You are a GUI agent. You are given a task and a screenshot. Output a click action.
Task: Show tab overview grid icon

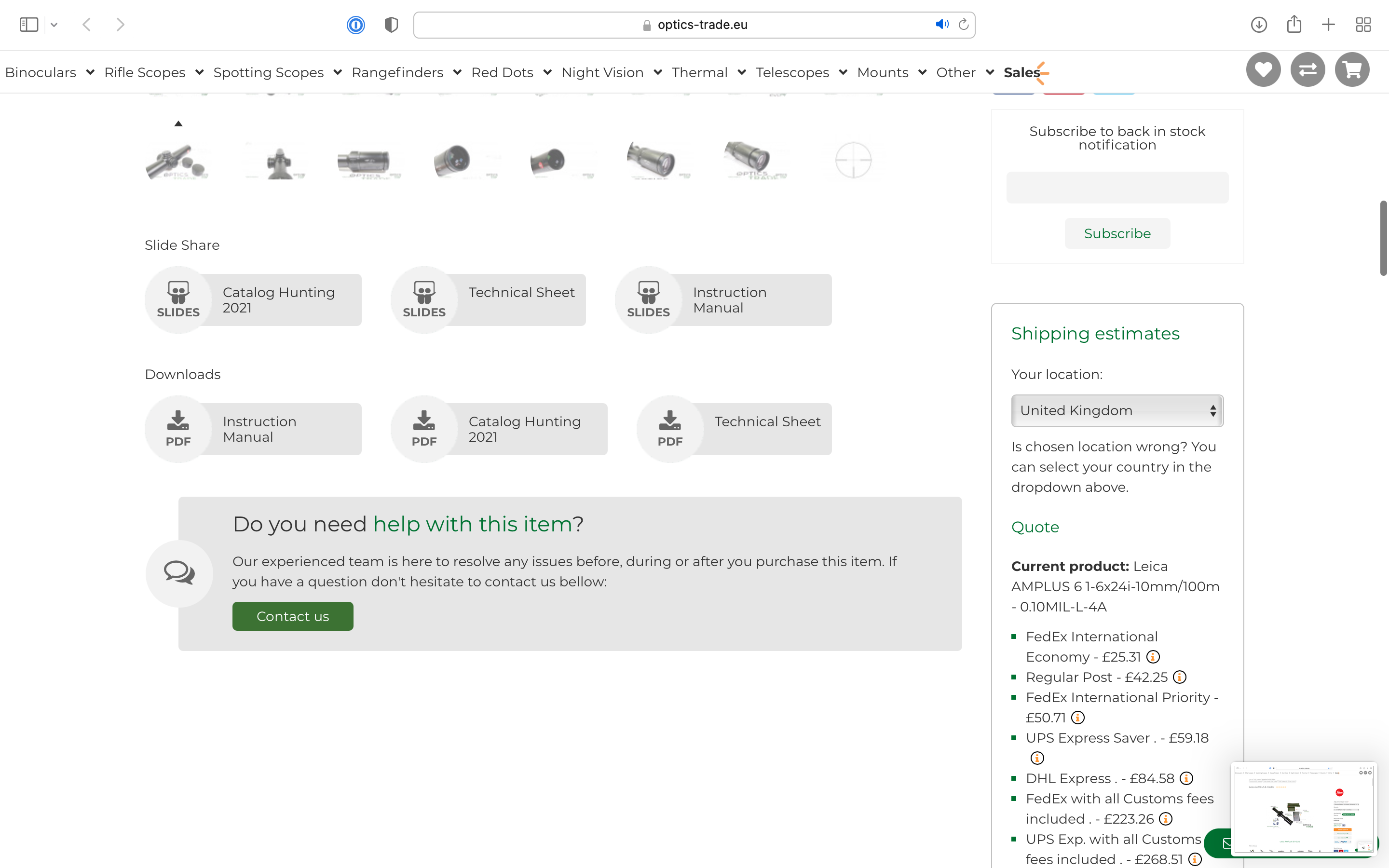pos(1363,25)
